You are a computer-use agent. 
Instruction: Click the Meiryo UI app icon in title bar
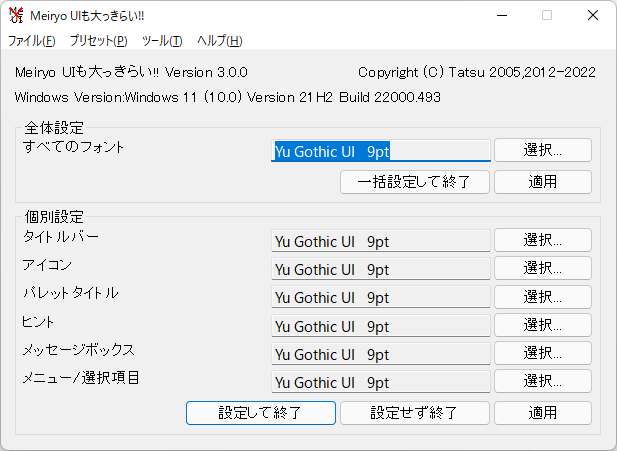pos(16,15)
